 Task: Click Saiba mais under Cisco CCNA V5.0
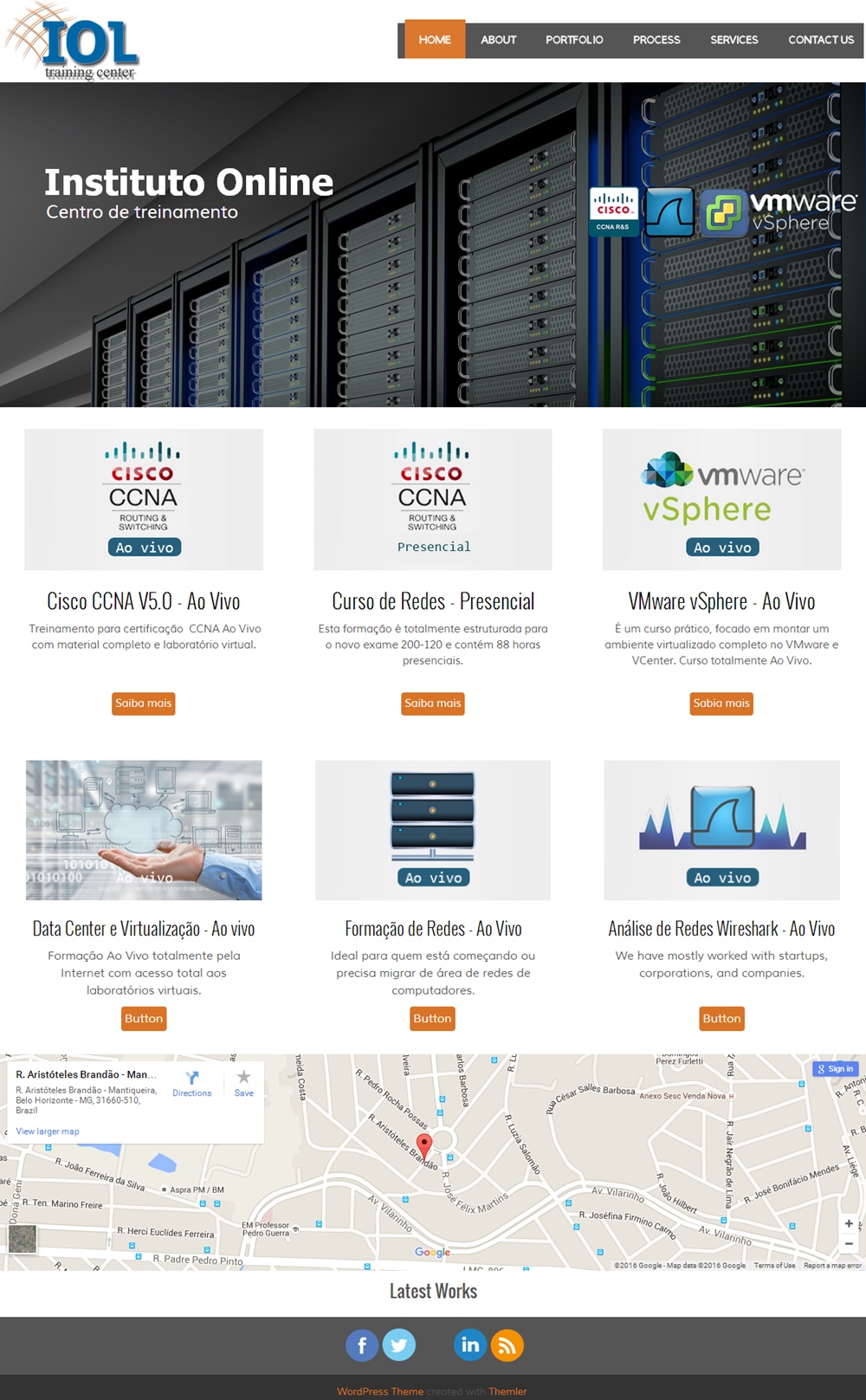144,703
